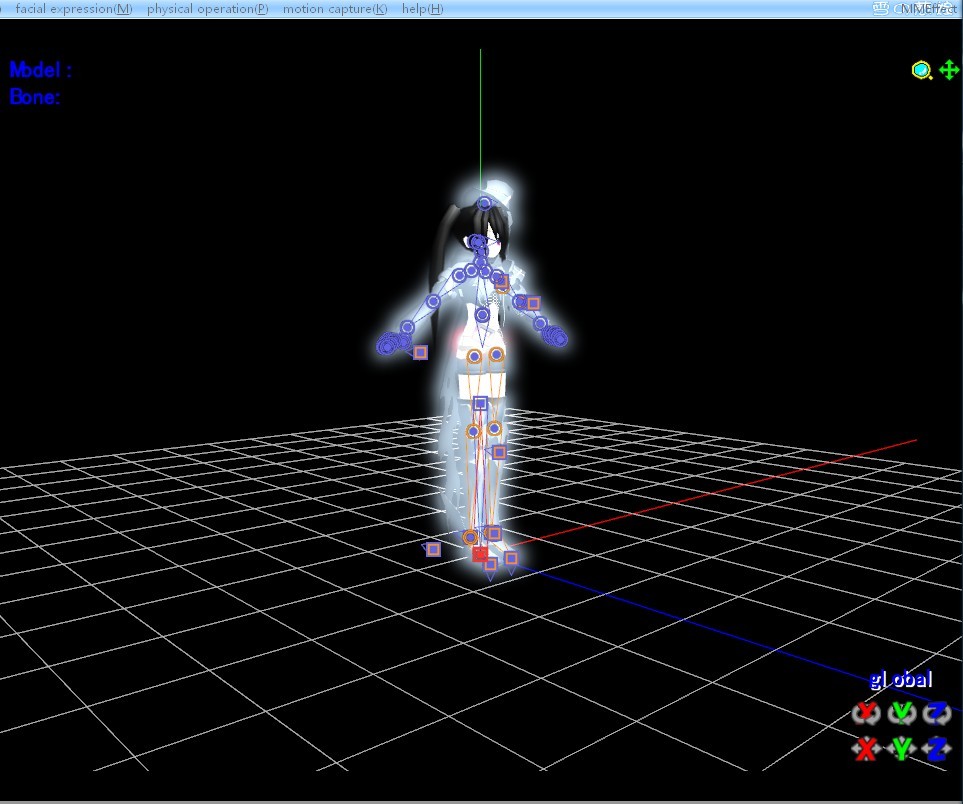Select the square bone handle between the thighs
This screenshot has height=804, width=963.
point(480,404)
